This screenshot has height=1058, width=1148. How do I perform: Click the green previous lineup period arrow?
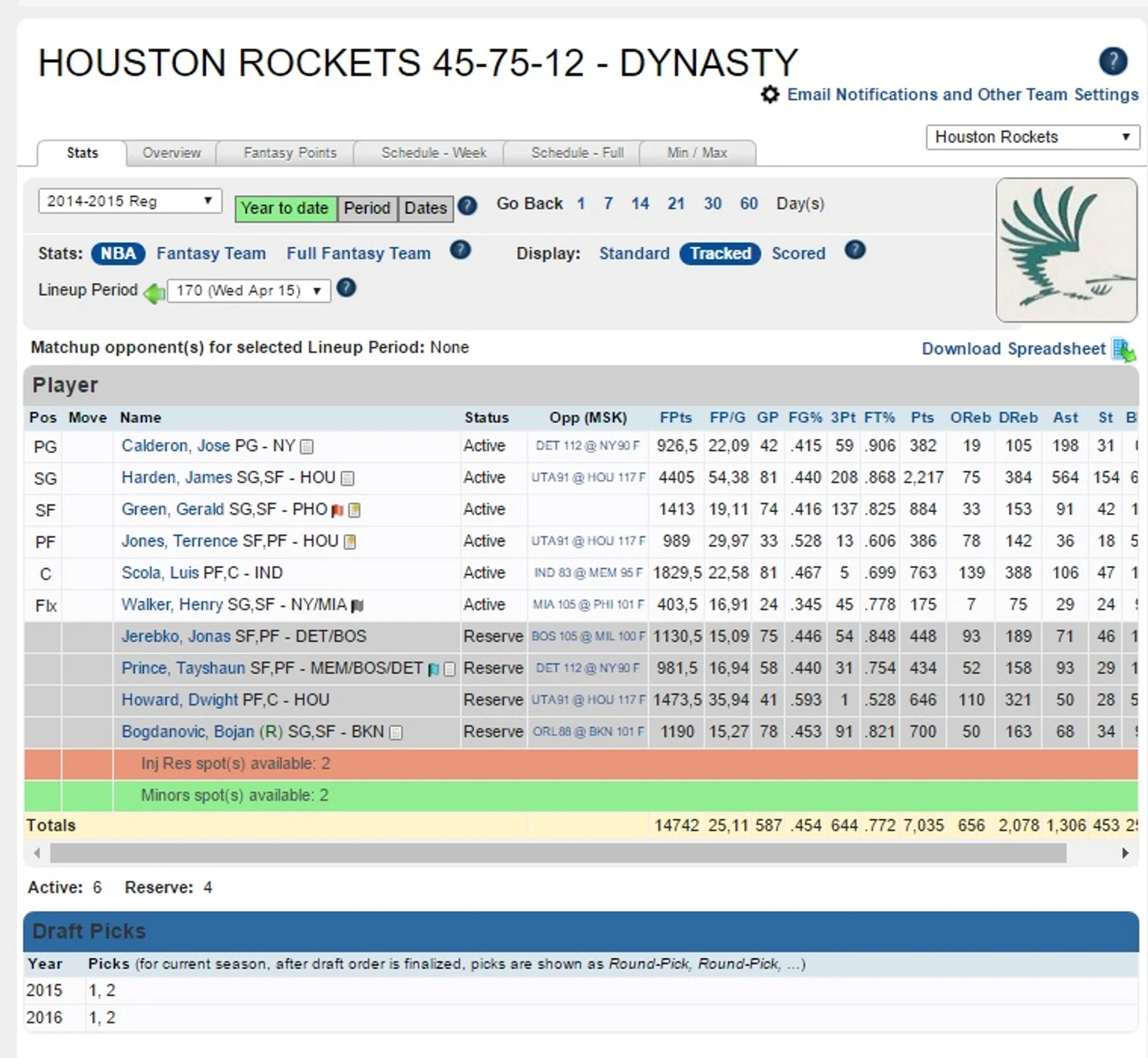click(x=154, y=293)
